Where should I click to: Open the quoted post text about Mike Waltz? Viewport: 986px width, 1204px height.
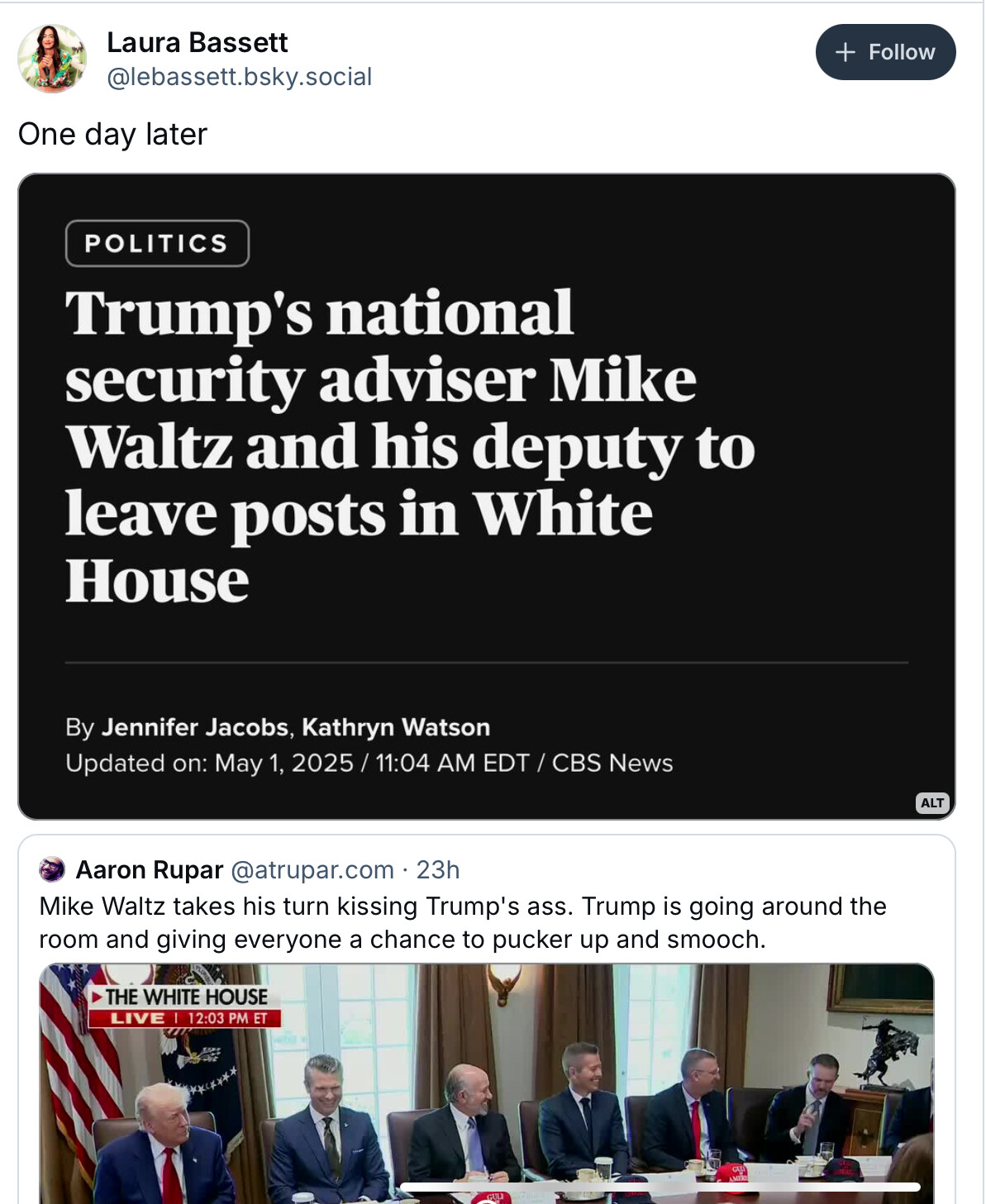[x=463, y=922]
